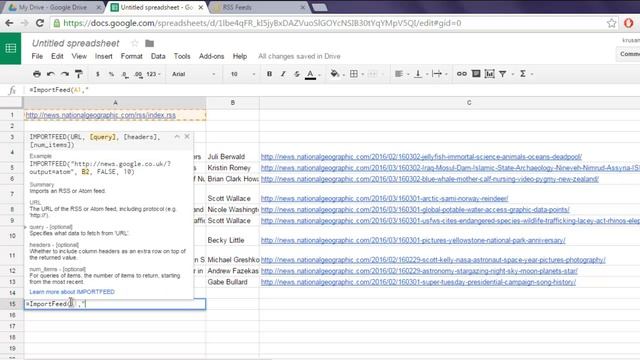Undo the last action
Viewport: 640px width, 360px height.
coord(51,74)
